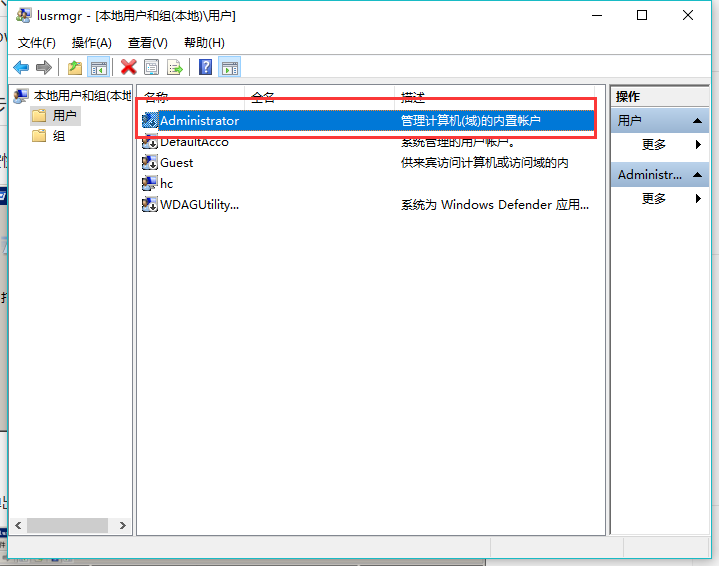Select the 用户 folder in the tree
The width and height of the screenshot is (719, 566).
click(x=64, y=116)
